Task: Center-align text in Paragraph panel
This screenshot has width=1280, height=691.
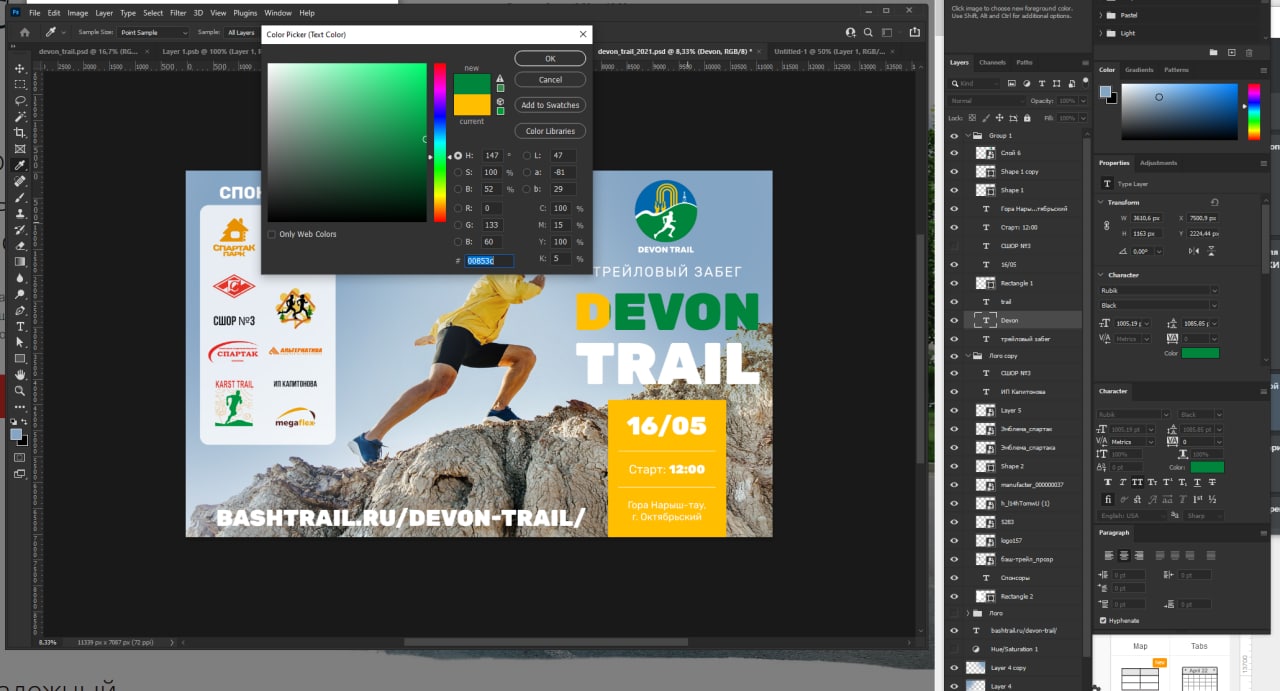Action: click(1122, 555)
